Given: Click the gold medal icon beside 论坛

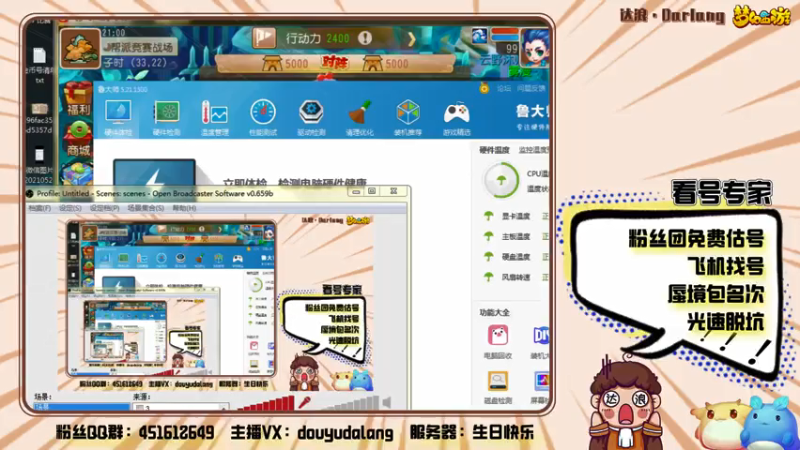Looking at the screenshot, I should [x=484, y=88].
